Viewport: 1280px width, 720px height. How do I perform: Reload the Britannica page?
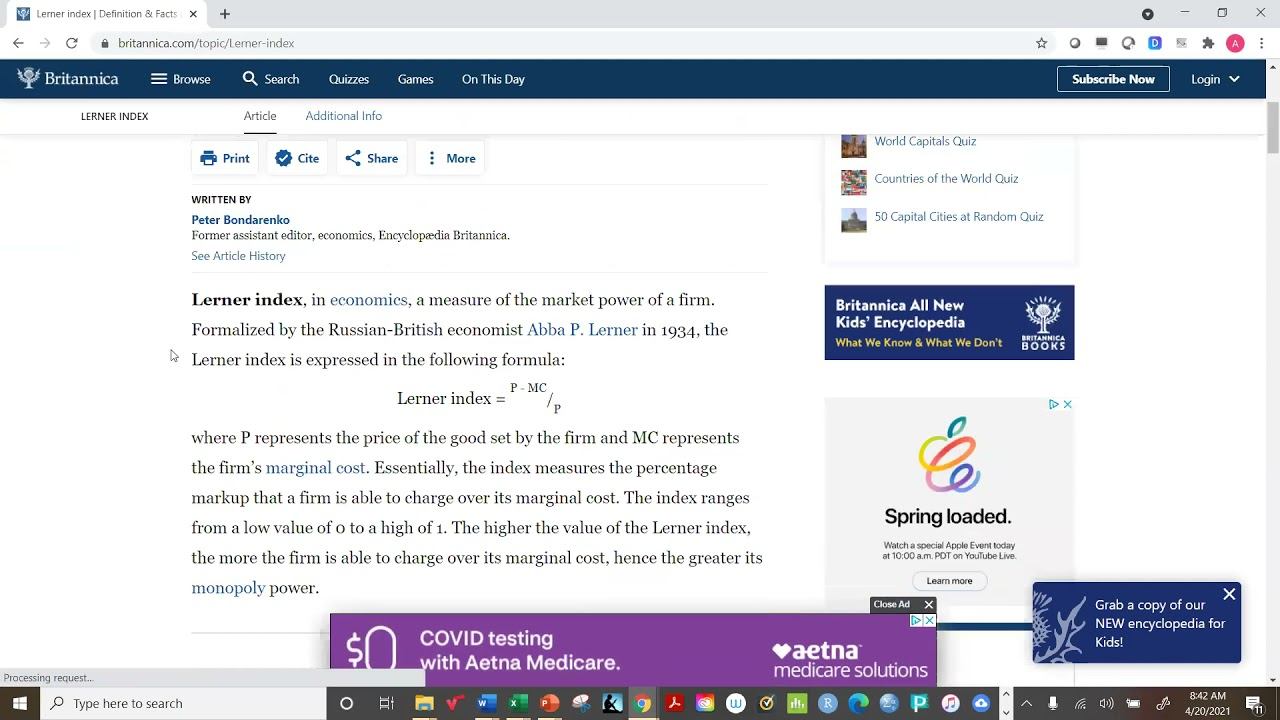click(72, 43)
